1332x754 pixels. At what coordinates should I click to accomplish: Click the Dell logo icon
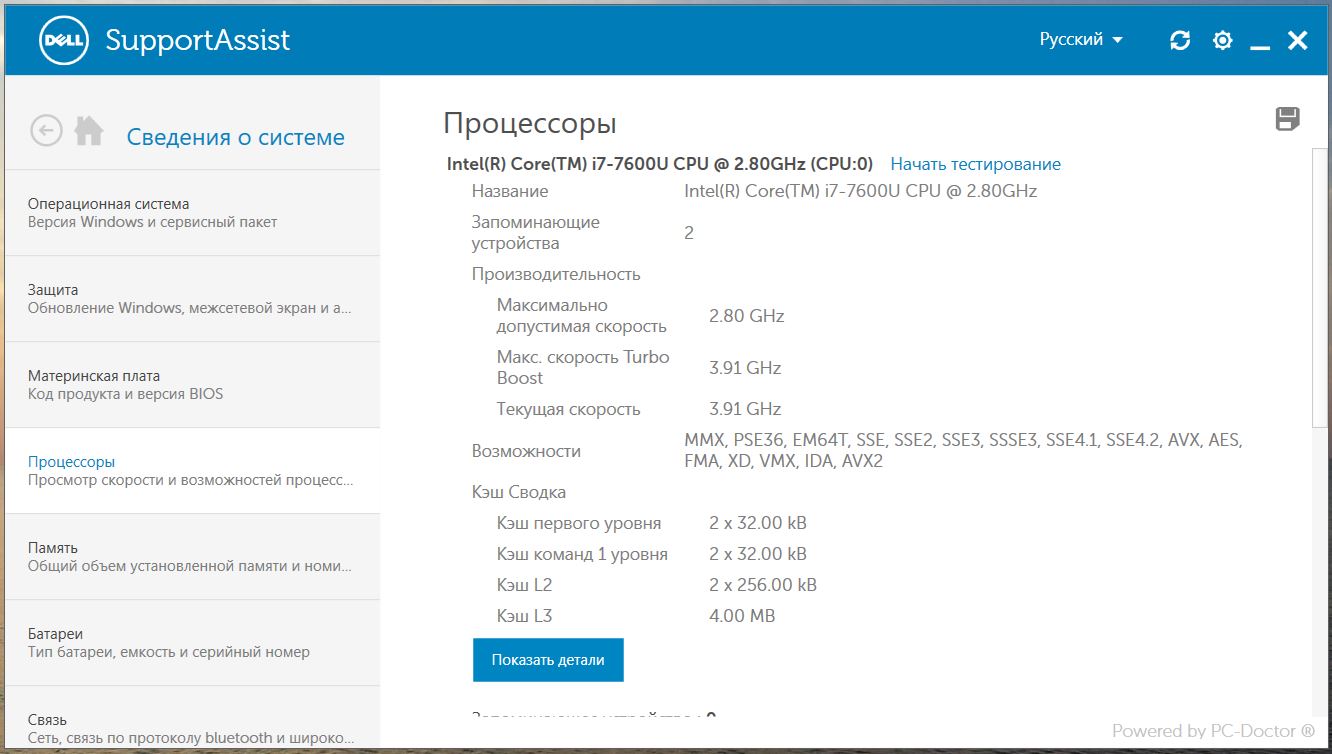point(64,40)
